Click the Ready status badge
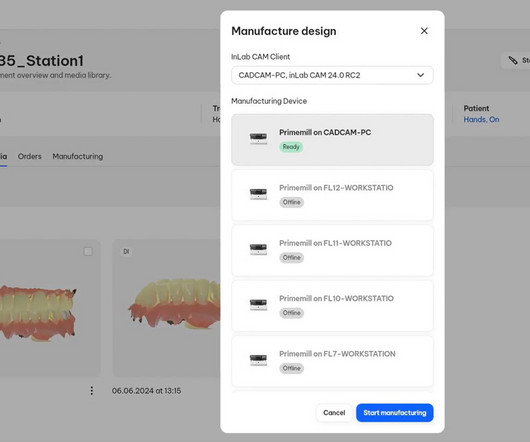 pyautogui.click(x=291, y=147)
